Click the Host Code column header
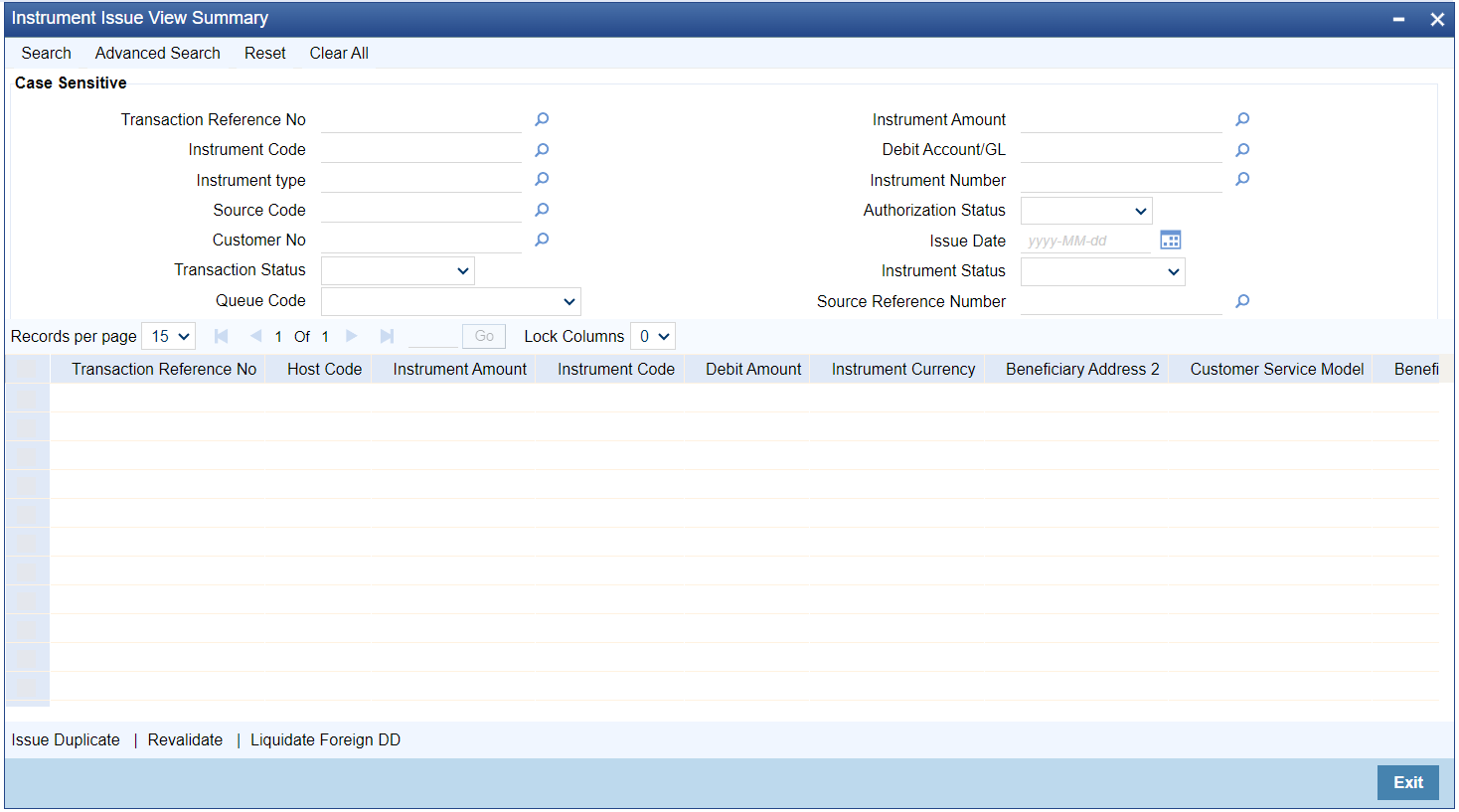 click(325, 369)
